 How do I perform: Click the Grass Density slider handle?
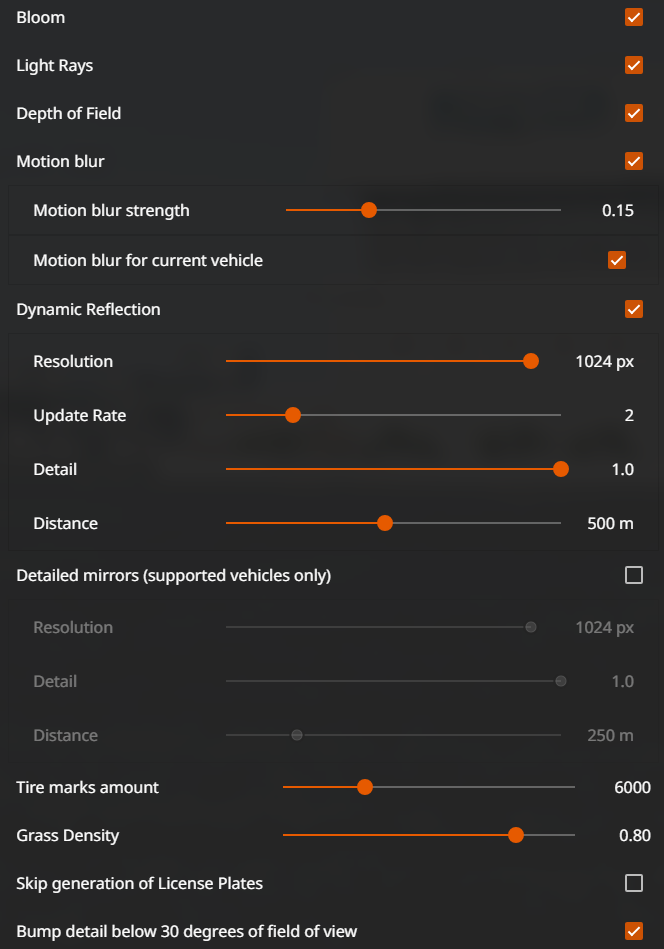516,835
